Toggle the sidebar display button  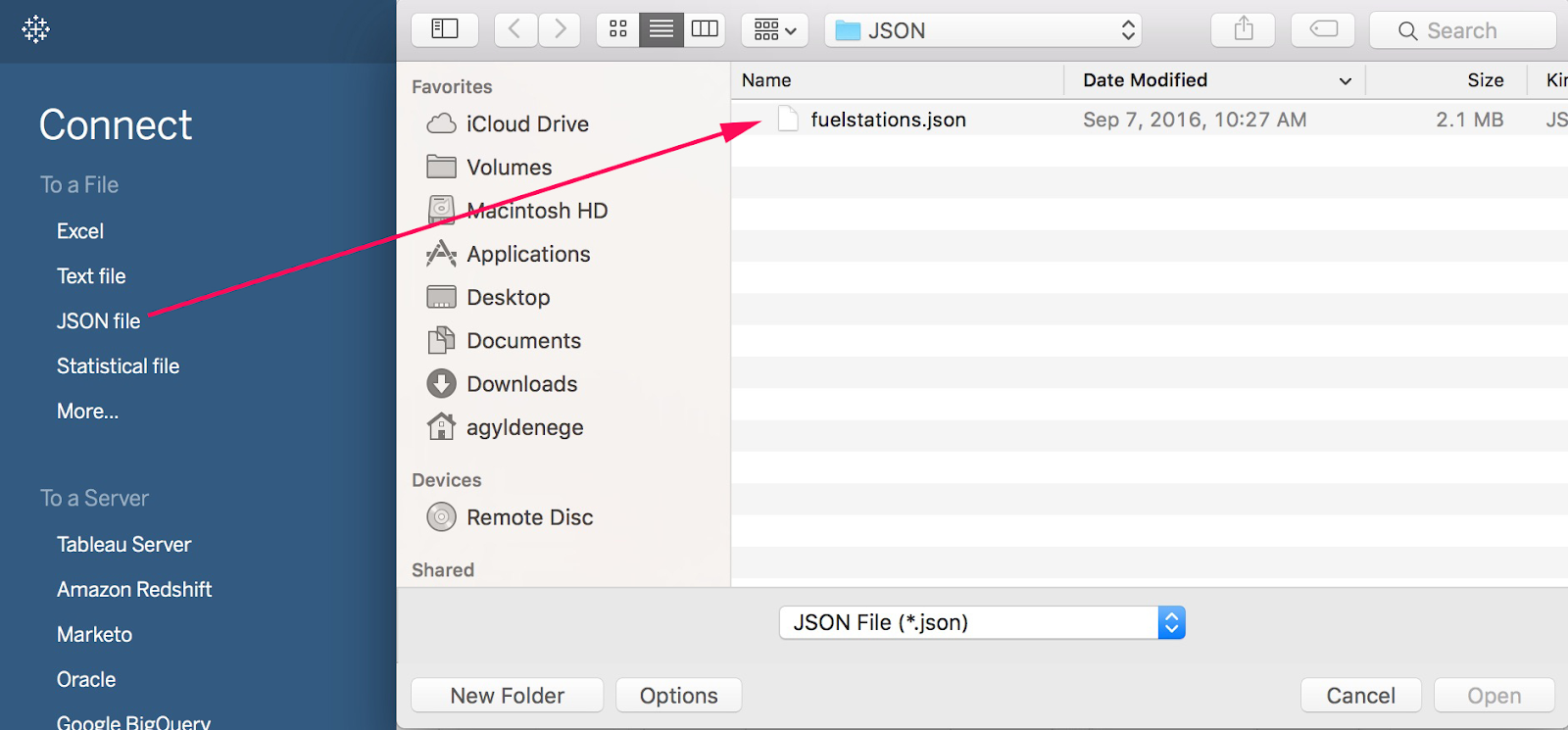(x=445, y=29)
